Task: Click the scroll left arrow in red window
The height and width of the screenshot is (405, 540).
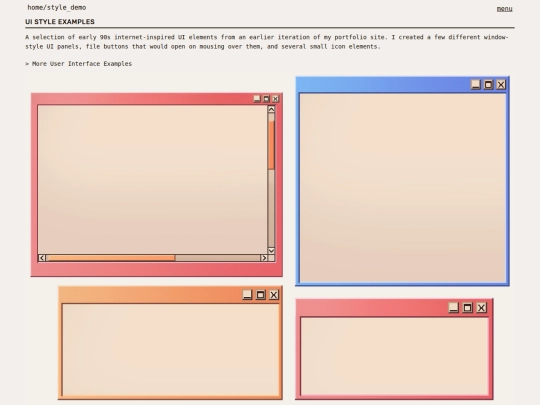Action: click(42, 258)
